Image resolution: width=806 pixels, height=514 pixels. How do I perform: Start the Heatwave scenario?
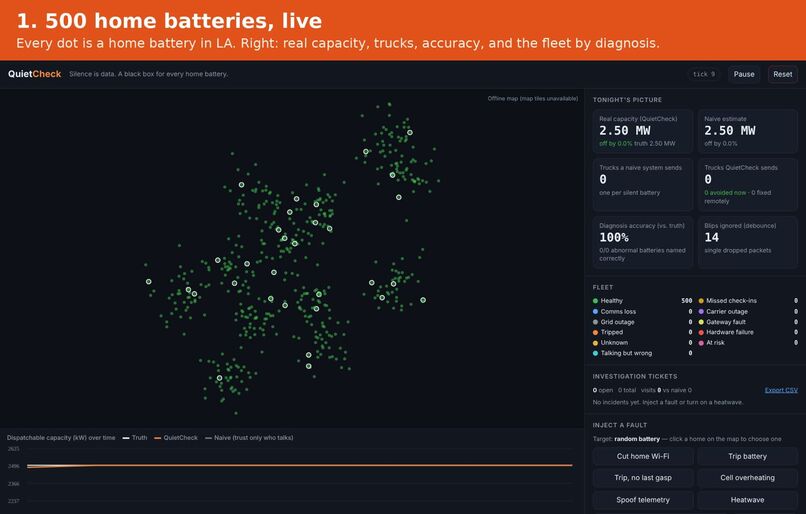tap(747, 500)
